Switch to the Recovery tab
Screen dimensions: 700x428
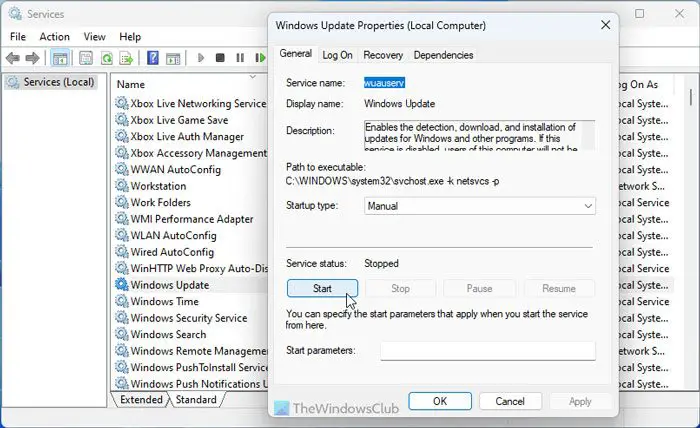pos(383,55)
